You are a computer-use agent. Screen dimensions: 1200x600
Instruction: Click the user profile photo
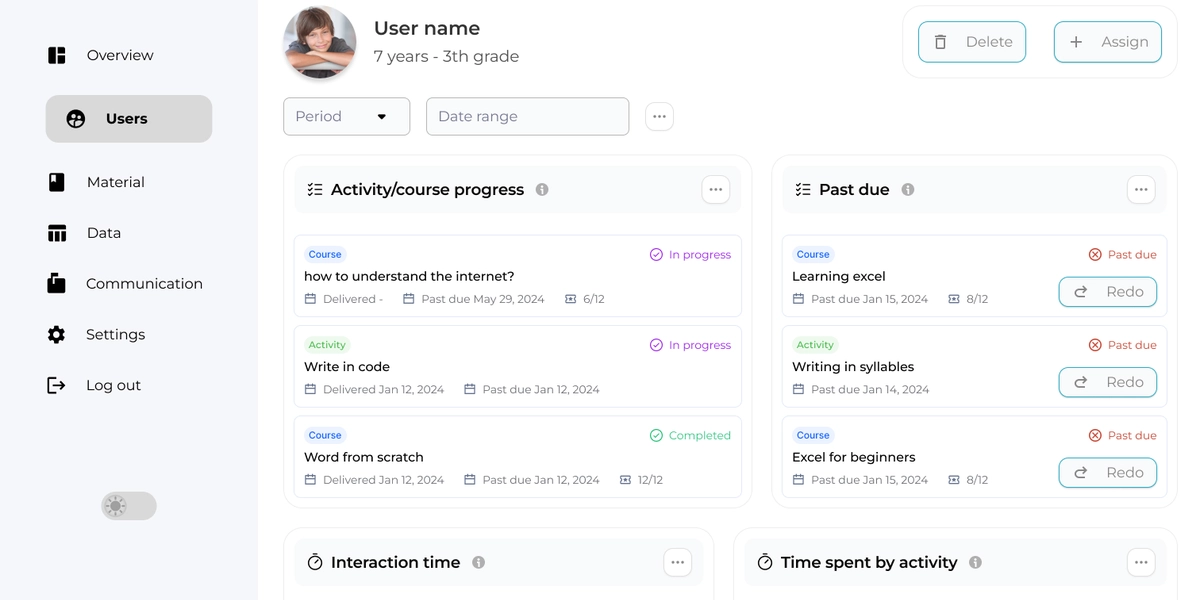[320, 42]
